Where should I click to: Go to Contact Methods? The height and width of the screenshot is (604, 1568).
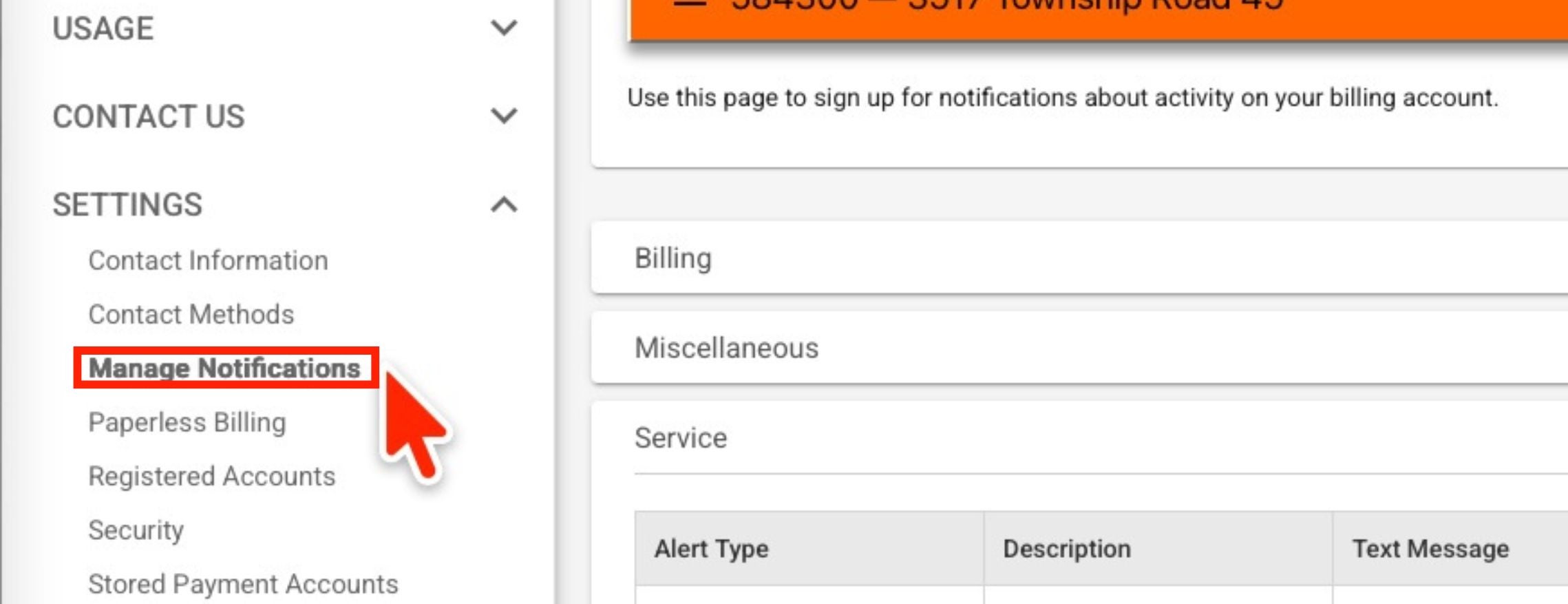(191, 314)
